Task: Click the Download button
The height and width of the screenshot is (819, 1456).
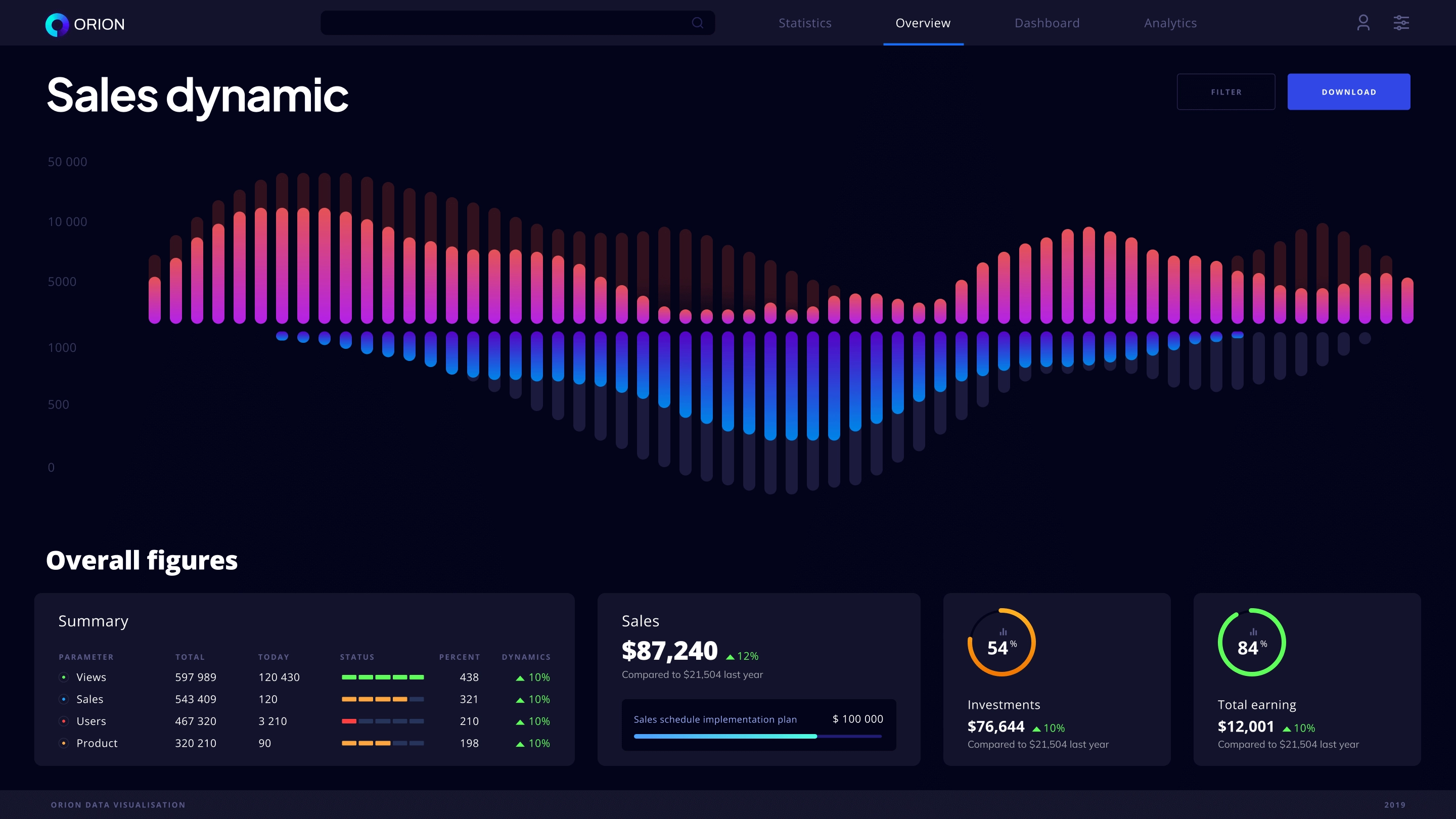Action: (1349, 92)
